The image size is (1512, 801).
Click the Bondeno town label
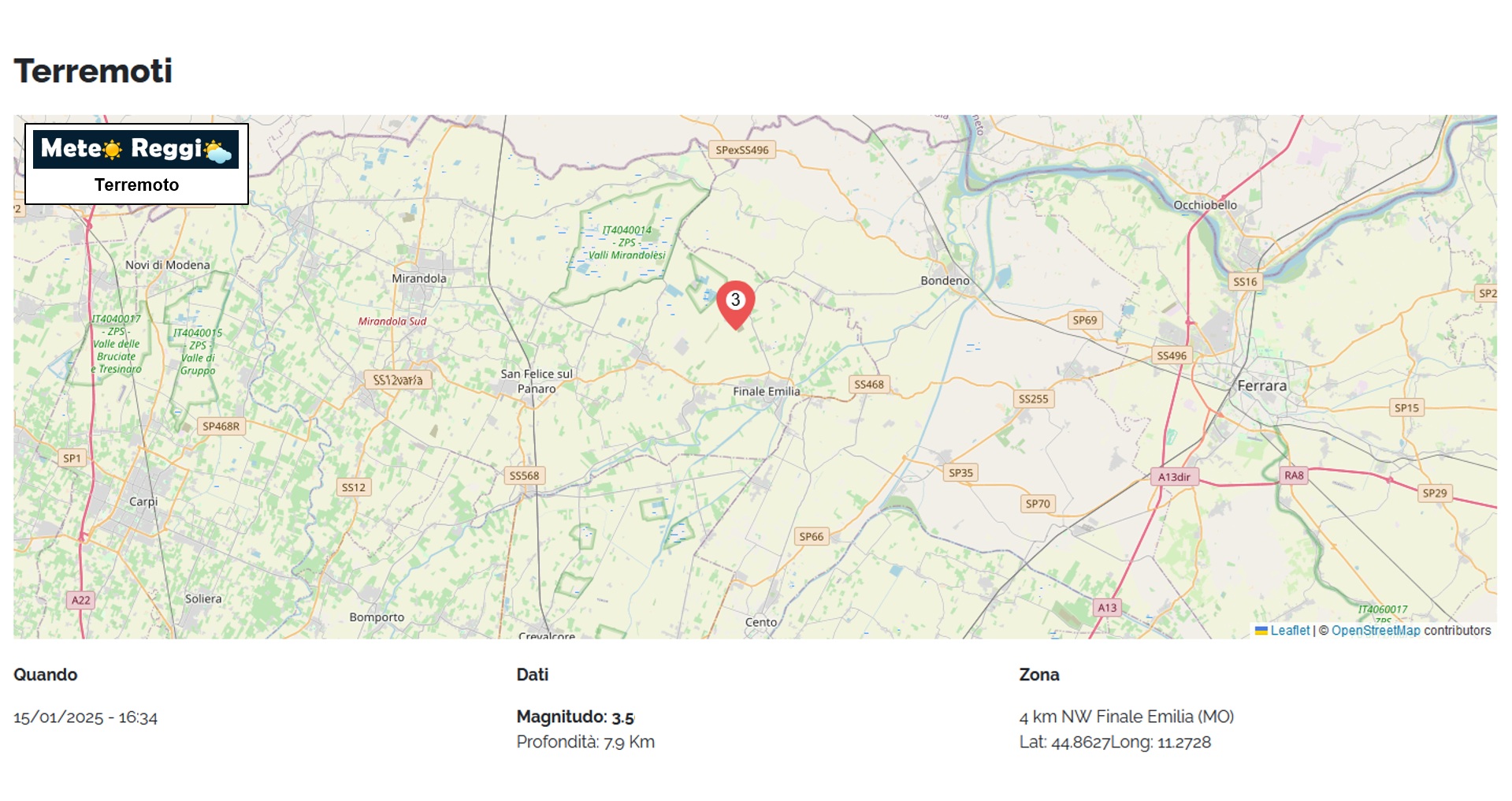[945, 281]
